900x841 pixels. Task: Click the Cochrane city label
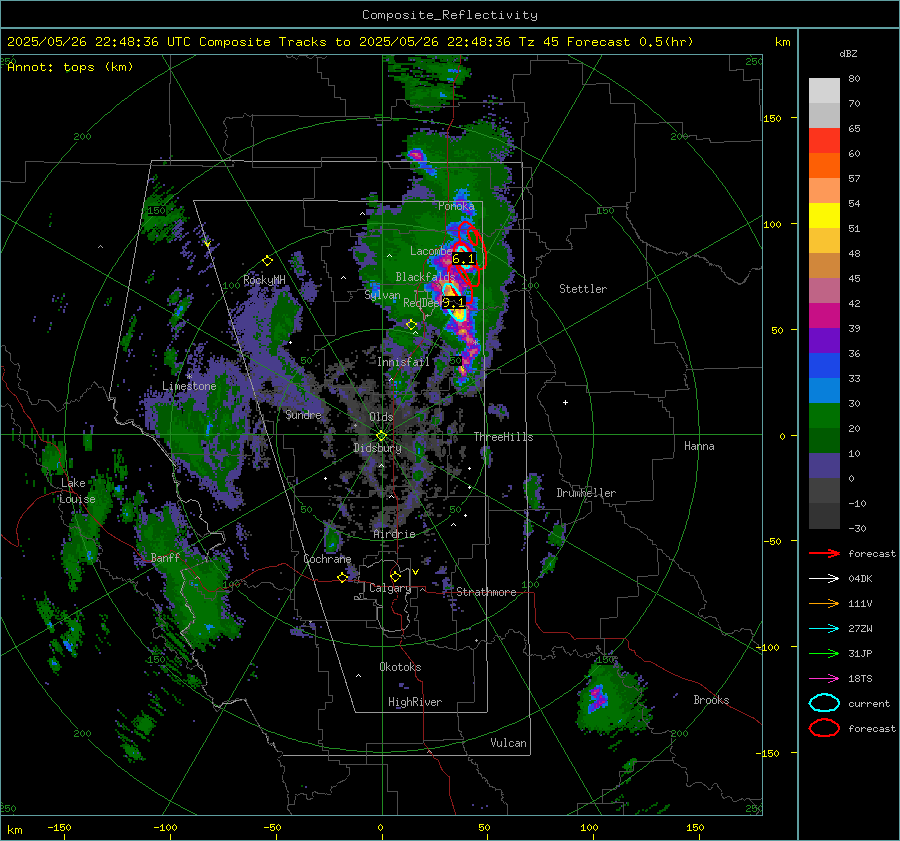327,559
